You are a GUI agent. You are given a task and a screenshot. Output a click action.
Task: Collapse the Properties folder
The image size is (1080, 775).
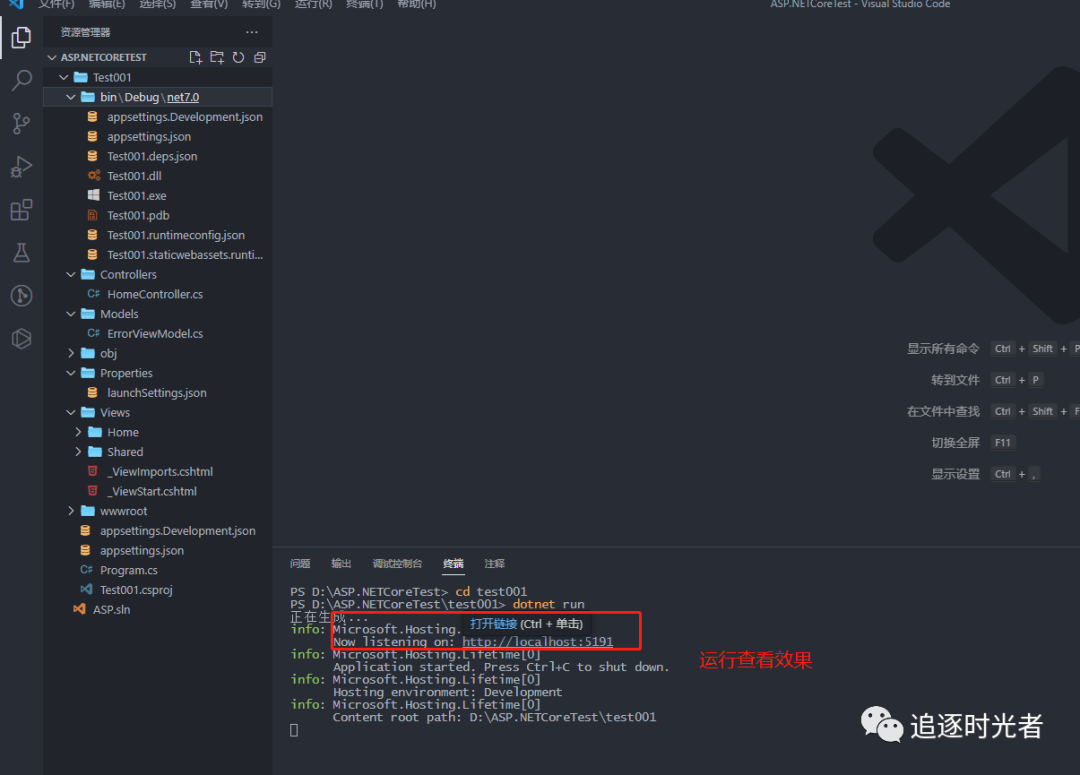click(70, 373)
